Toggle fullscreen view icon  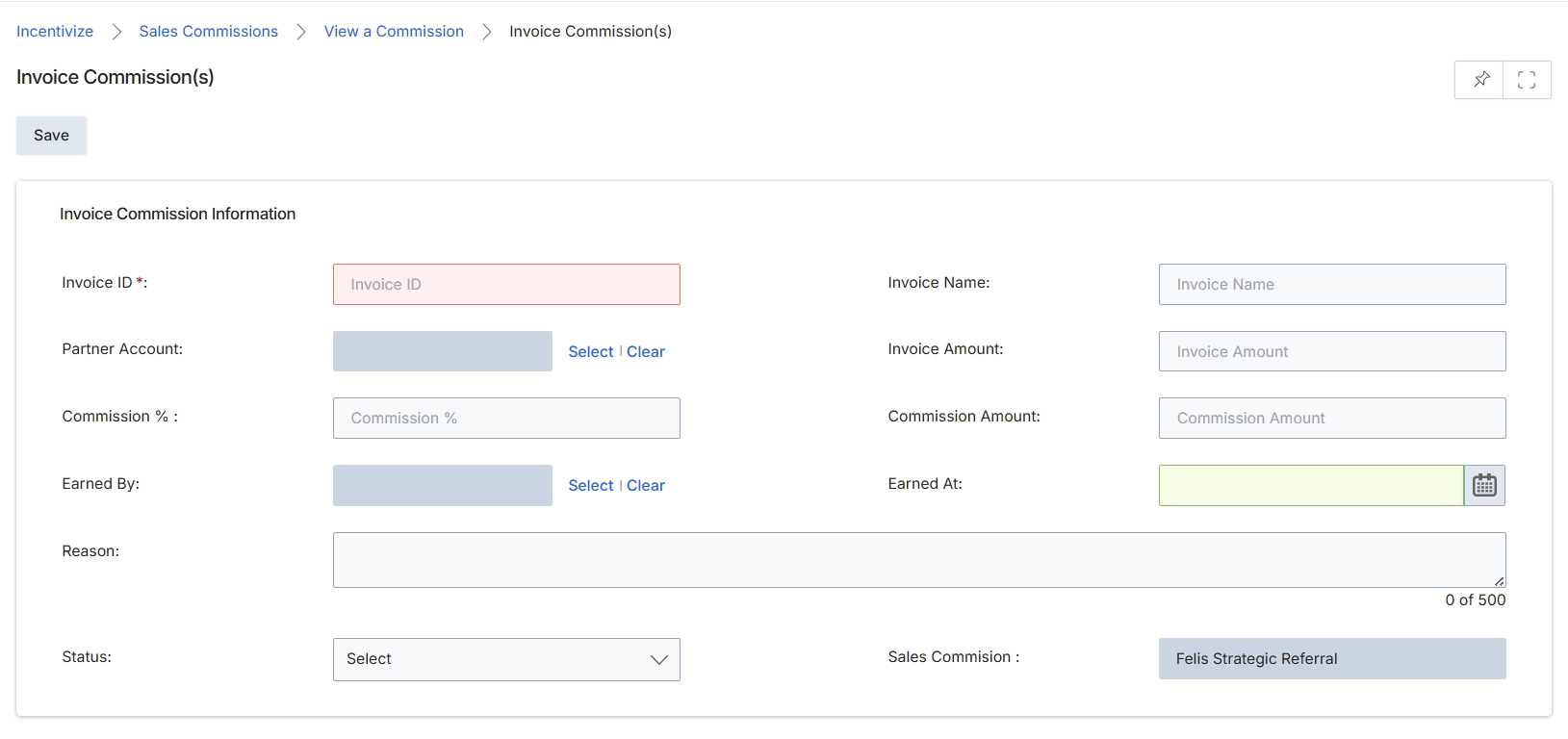click(x=1527, y=80)
